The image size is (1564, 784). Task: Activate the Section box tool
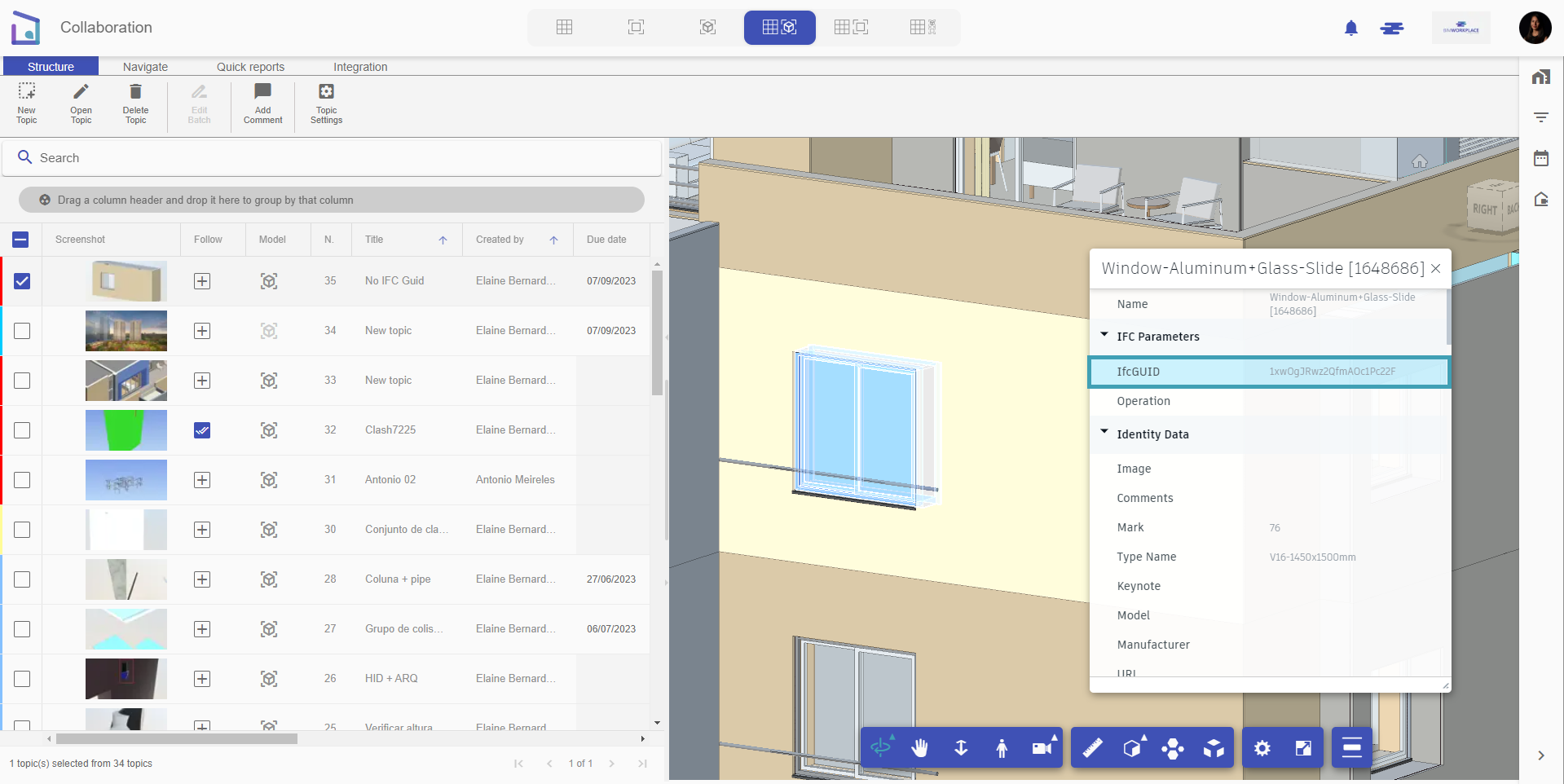pyautogui.click(x=1134, y=747)
